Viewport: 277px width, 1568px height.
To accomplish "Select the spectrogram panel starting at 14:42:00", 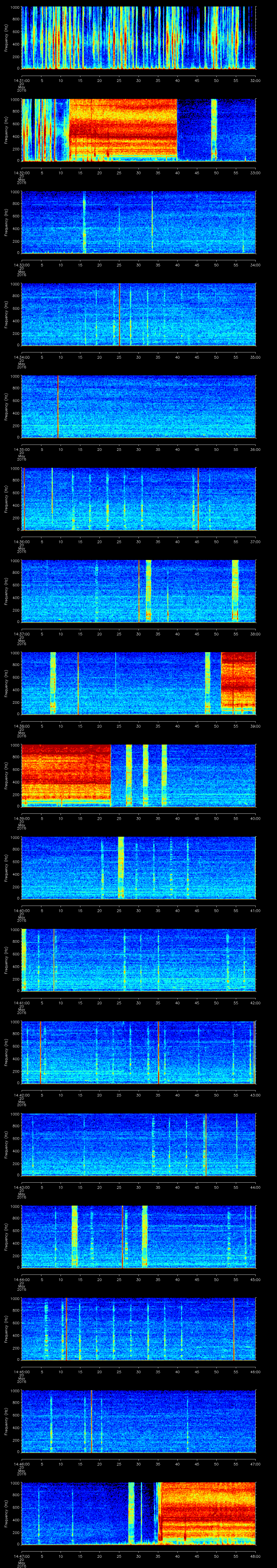I will pyautogui.click(x=138, y=1052).
